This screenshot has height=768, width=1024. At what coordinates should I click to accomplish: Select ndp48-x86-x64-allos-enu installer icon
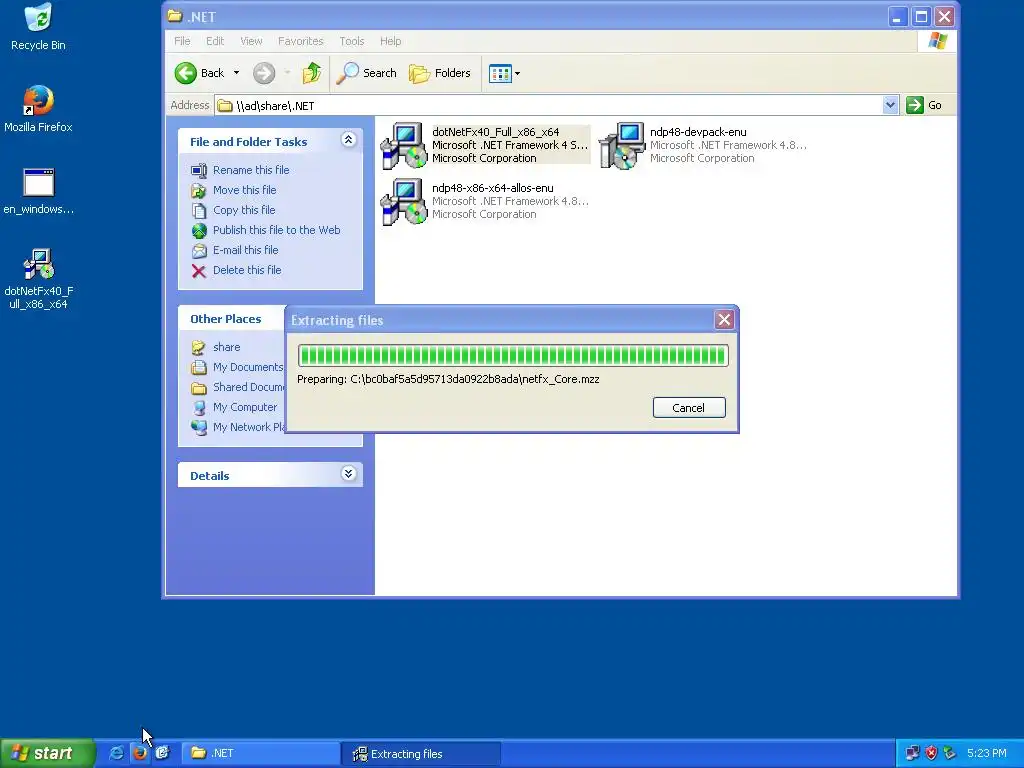404,201
